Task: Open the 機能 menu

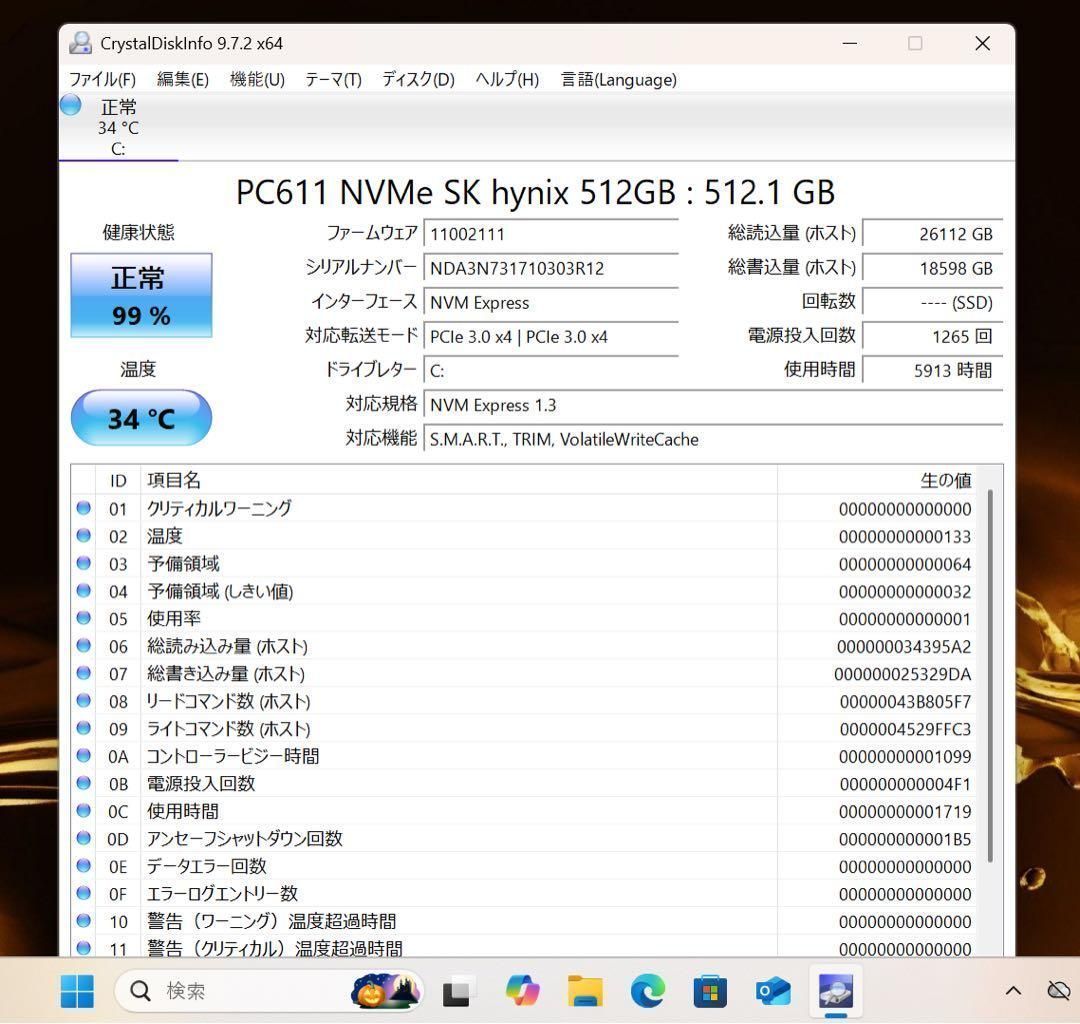Action: pyautogui.click(x=257, y=79)
